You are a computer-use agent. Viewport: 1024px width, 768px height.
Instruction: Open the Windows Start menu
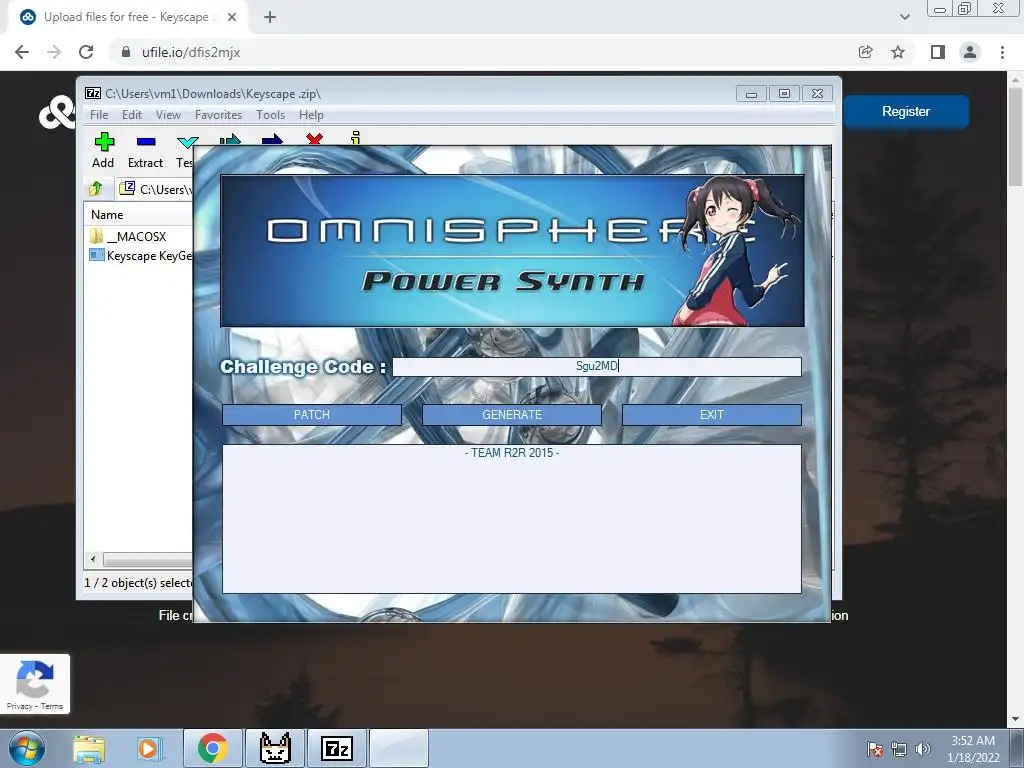27,748
